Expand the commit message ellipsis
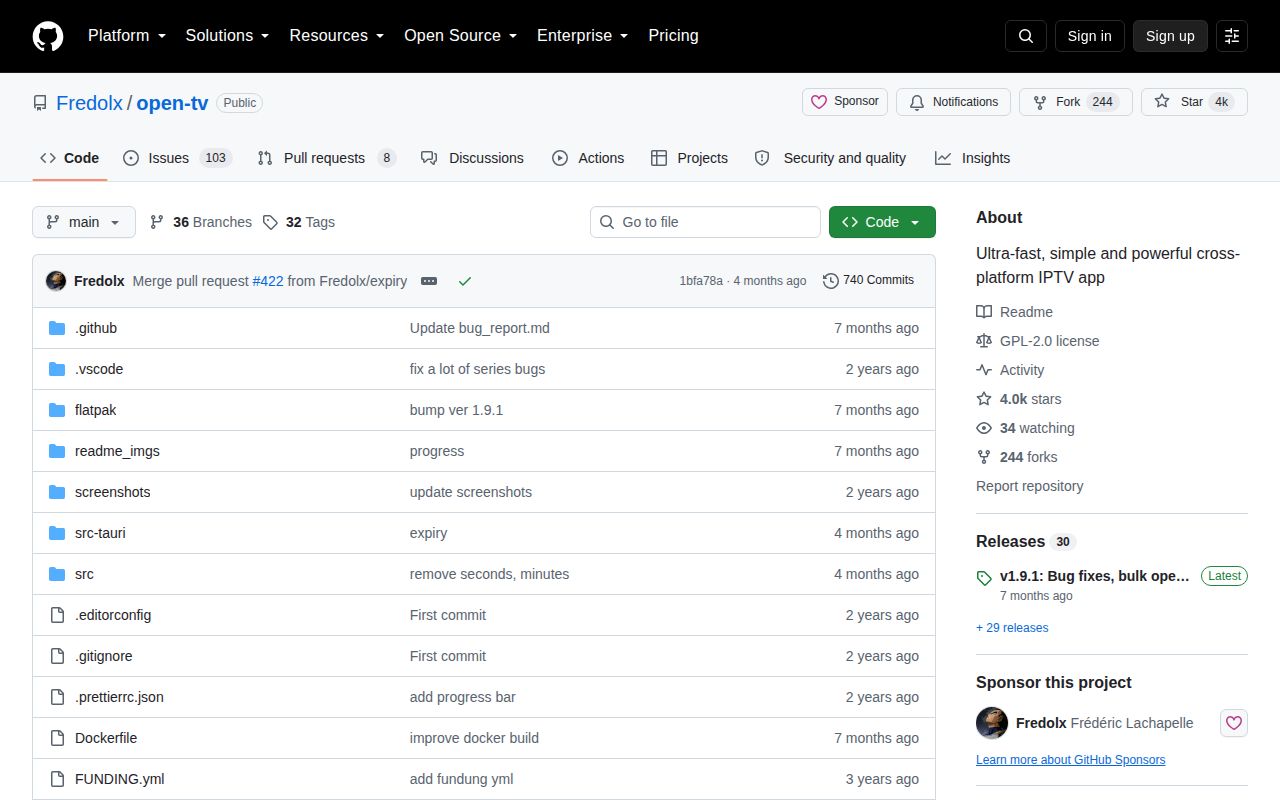This screenshot has height=800, width=1280. 429,281
